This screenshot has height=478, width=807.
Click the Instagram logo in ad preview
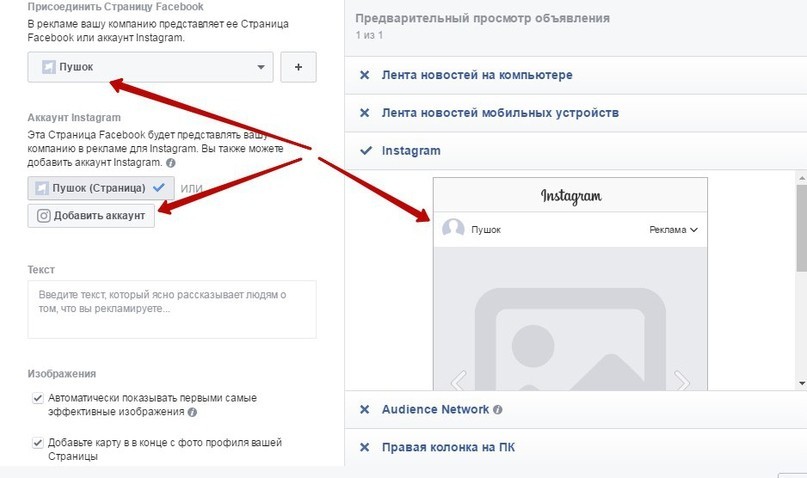[x=571, y=196]
